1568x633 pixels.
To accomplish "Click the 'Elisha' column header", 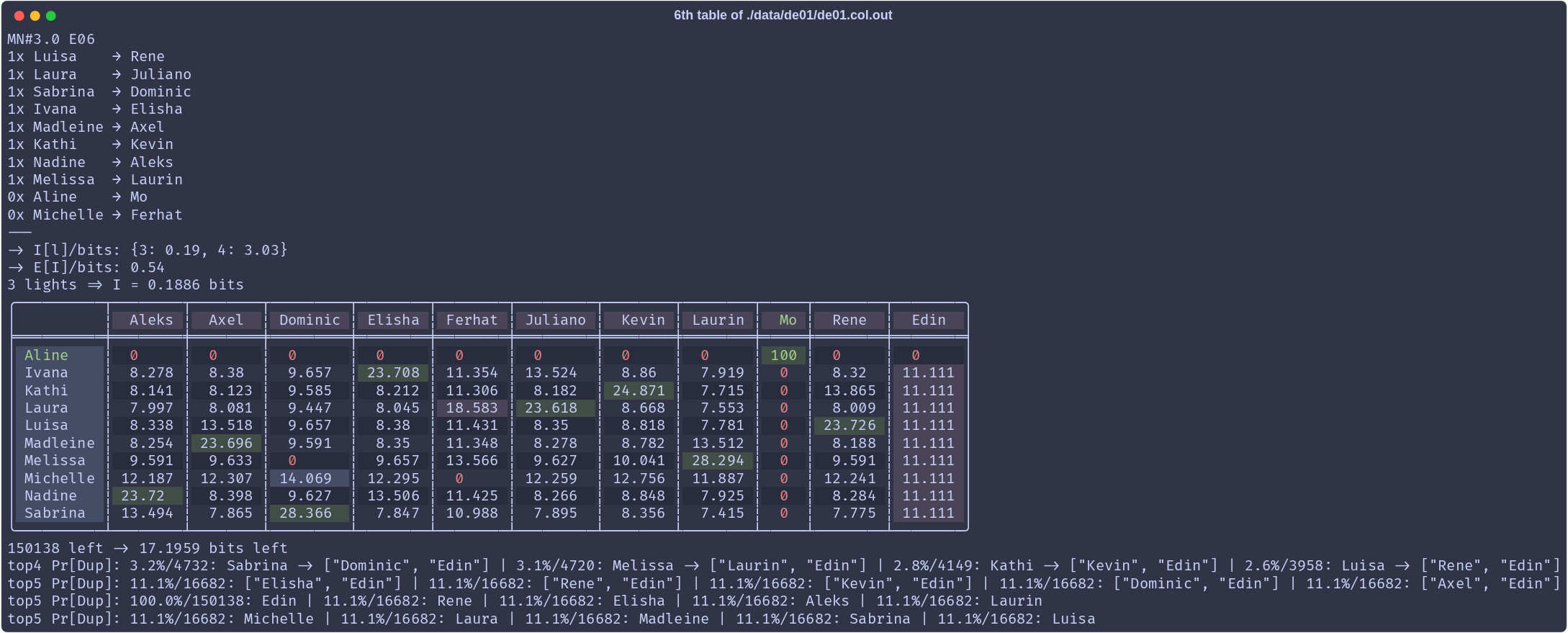I will (393, 320).
